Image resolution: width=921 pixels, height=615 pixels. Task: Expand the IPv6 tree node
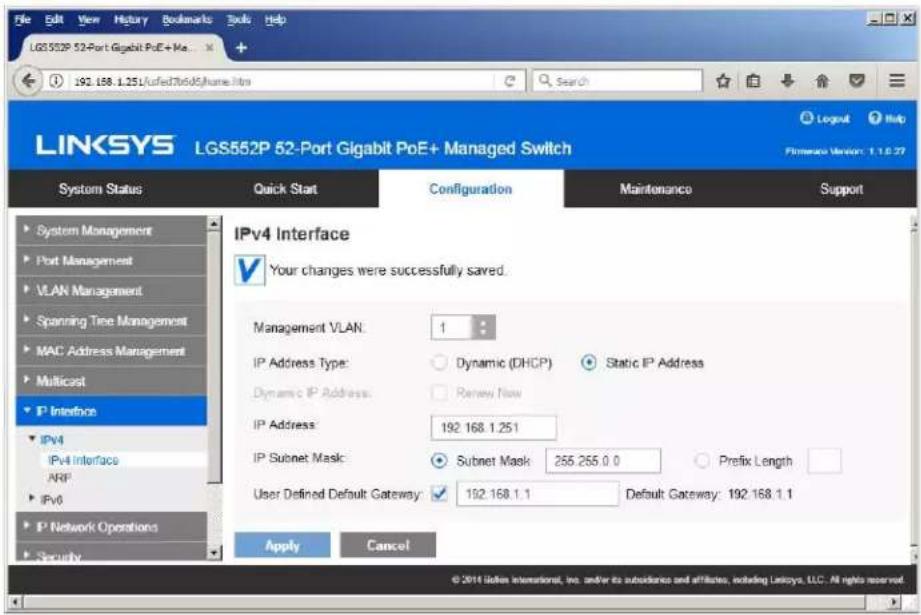(32, 499)
